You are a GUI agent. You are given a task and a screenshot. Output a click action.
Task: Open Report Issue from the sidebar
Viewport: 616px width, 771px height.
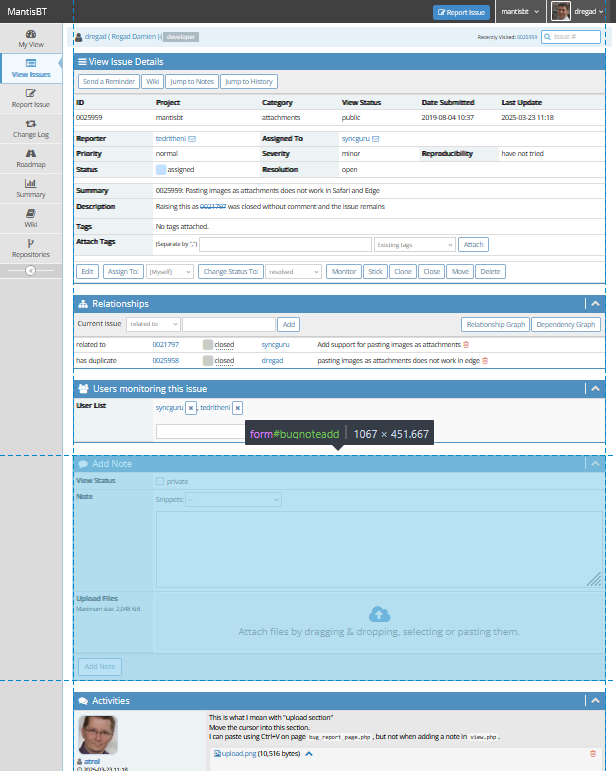(30, 98)
